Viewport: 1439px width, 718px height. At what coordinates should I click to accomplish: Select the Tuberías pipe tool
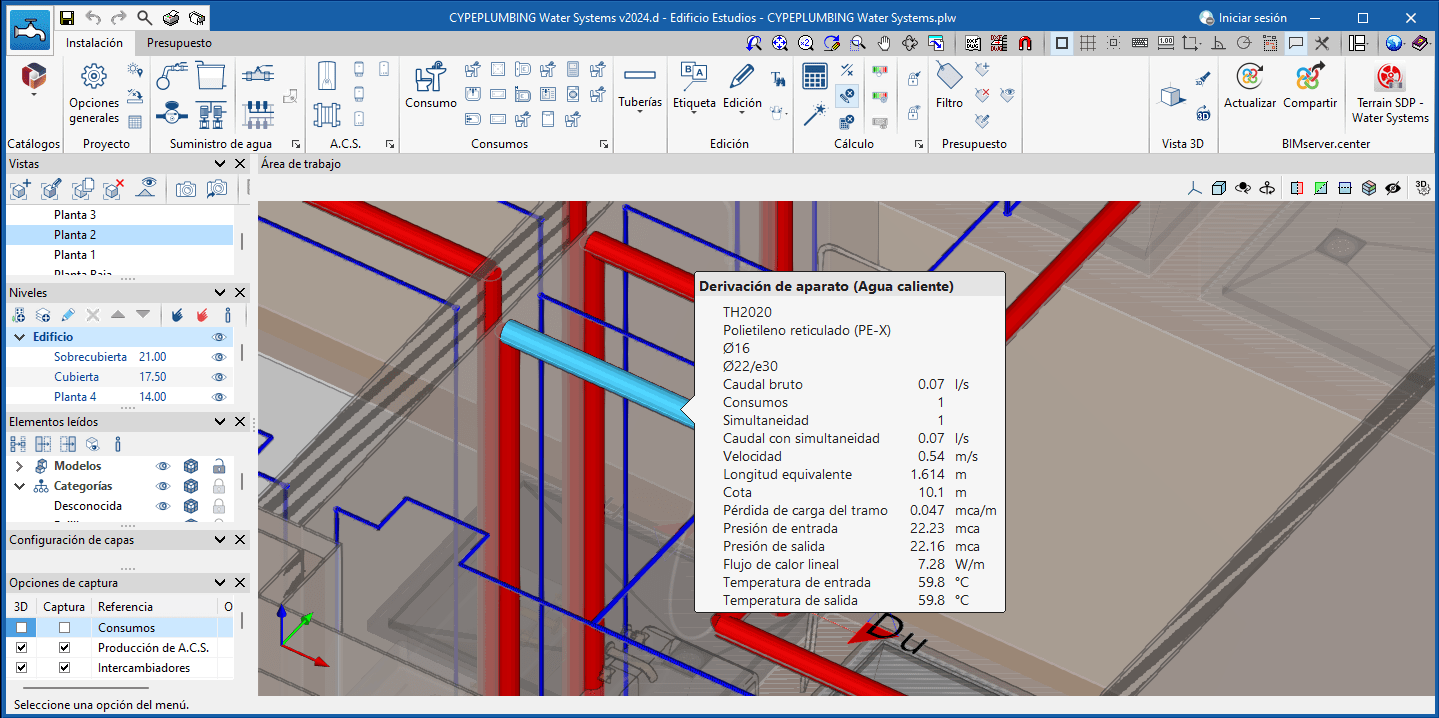[639, 85]
